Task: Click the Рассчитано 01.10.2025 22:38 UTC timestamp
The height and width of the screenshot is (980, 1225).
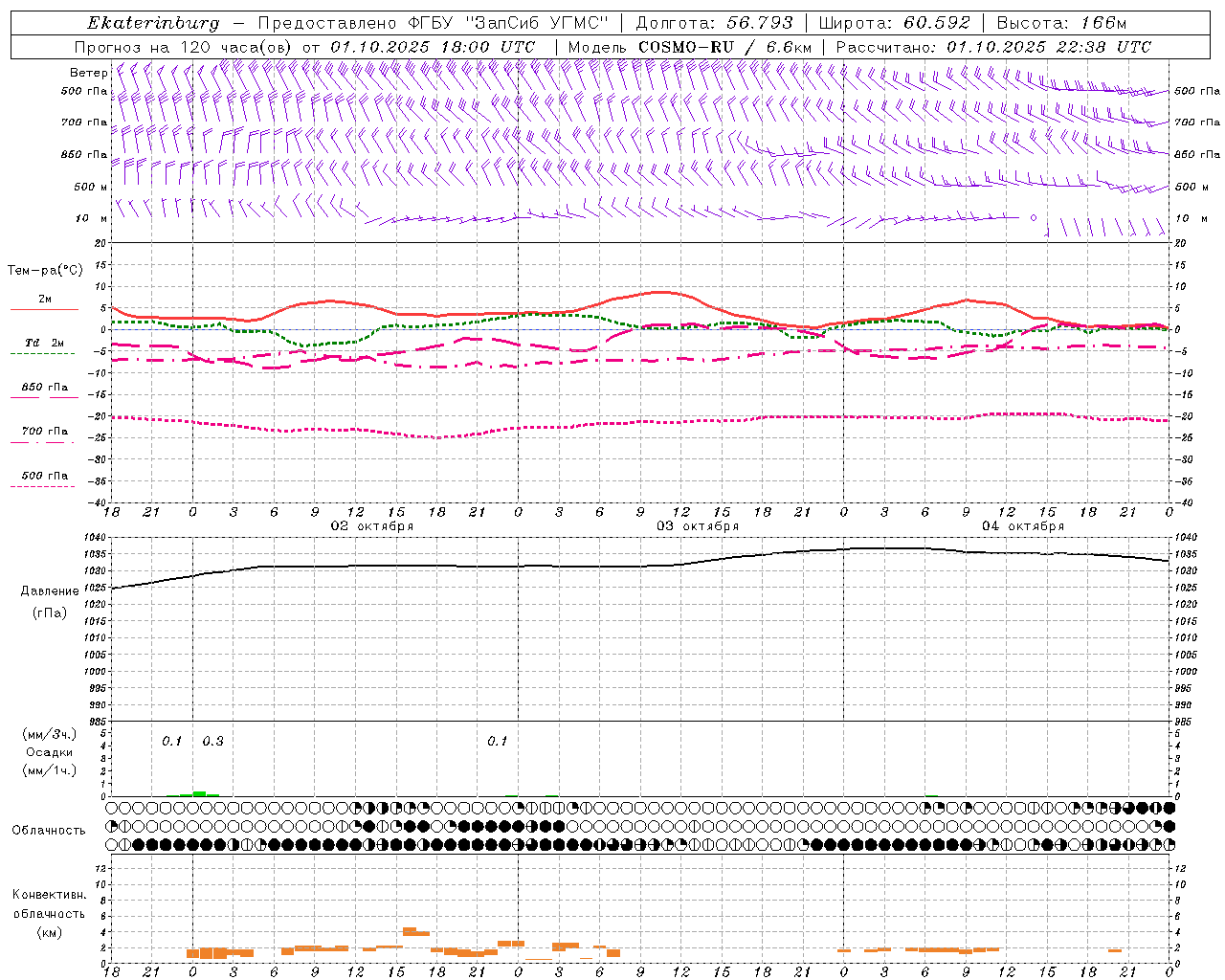Action: [x=993, y=47]
